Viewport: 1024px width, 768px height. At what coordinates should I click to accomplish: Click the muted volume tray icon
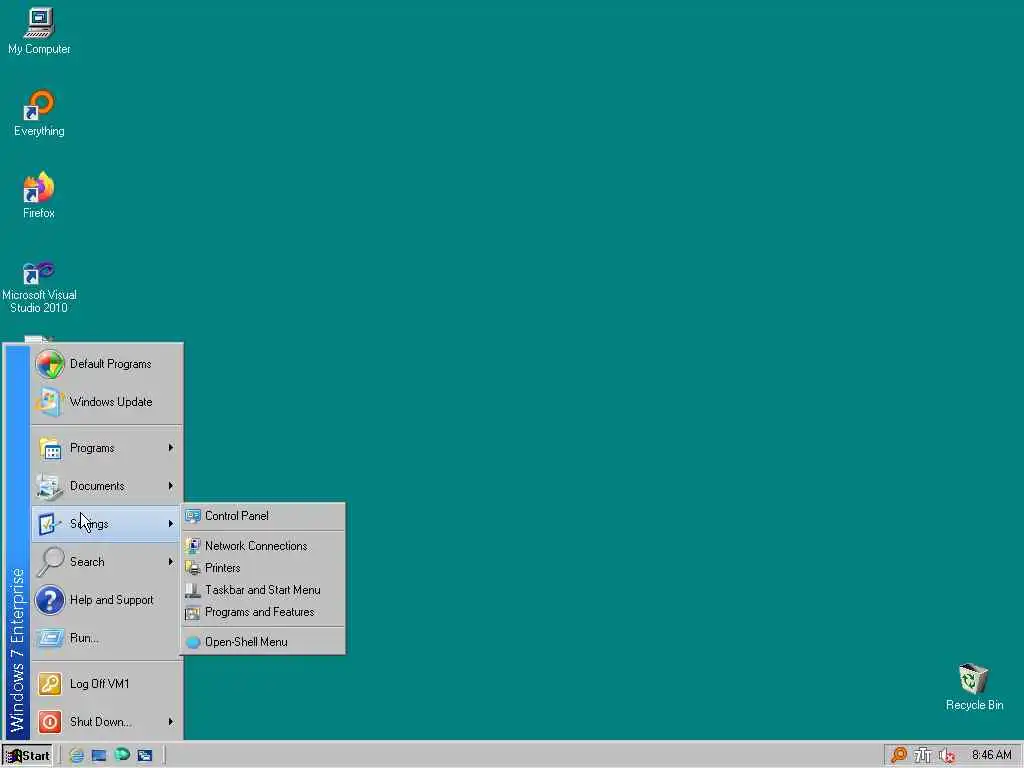tap(947, 756)
